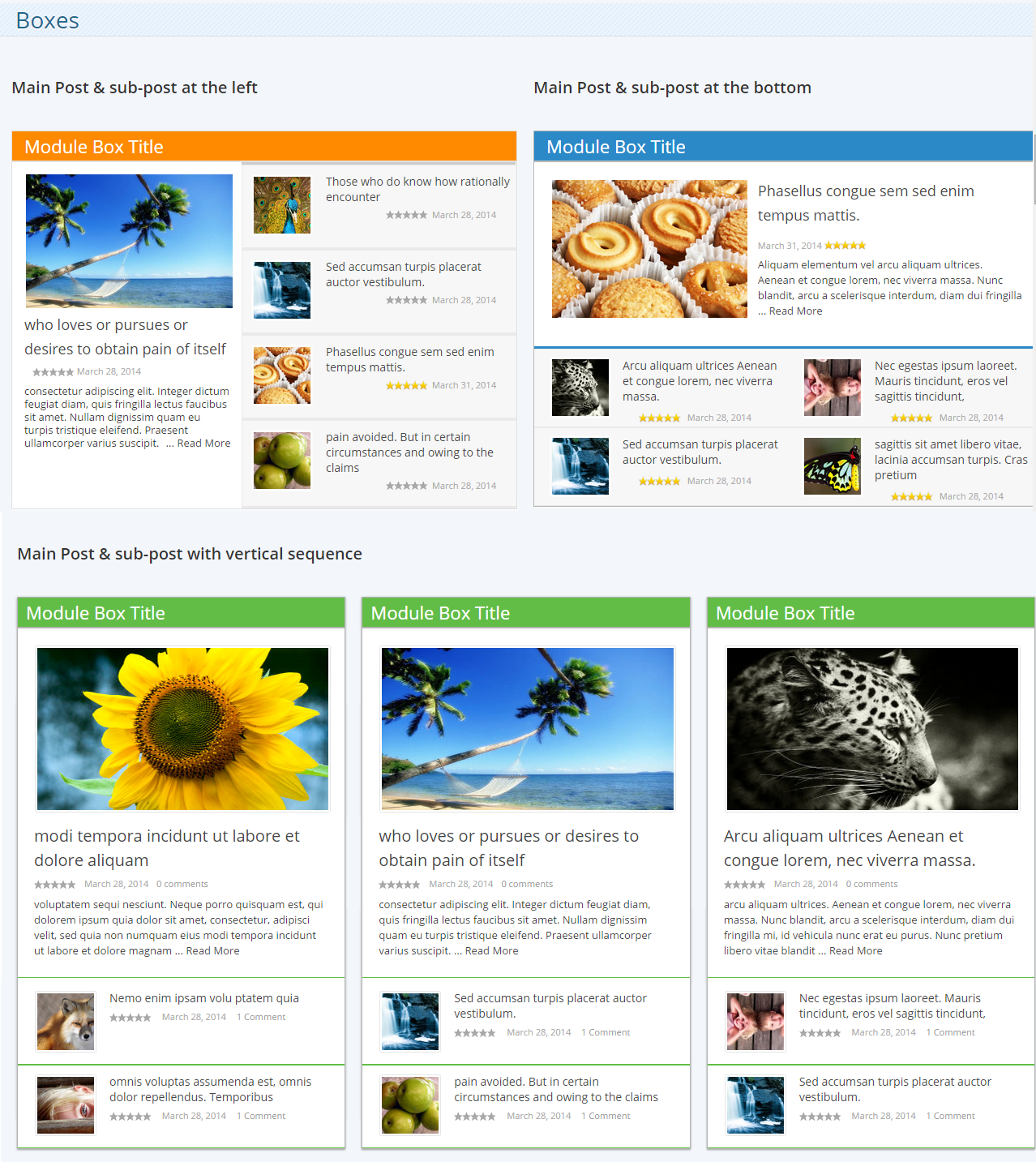Open 'Those who do know how rationally encounter'
Image resolution: width=1036 pixels, height=1162 pixels.
pyautogui.click(x=417, y=189)
